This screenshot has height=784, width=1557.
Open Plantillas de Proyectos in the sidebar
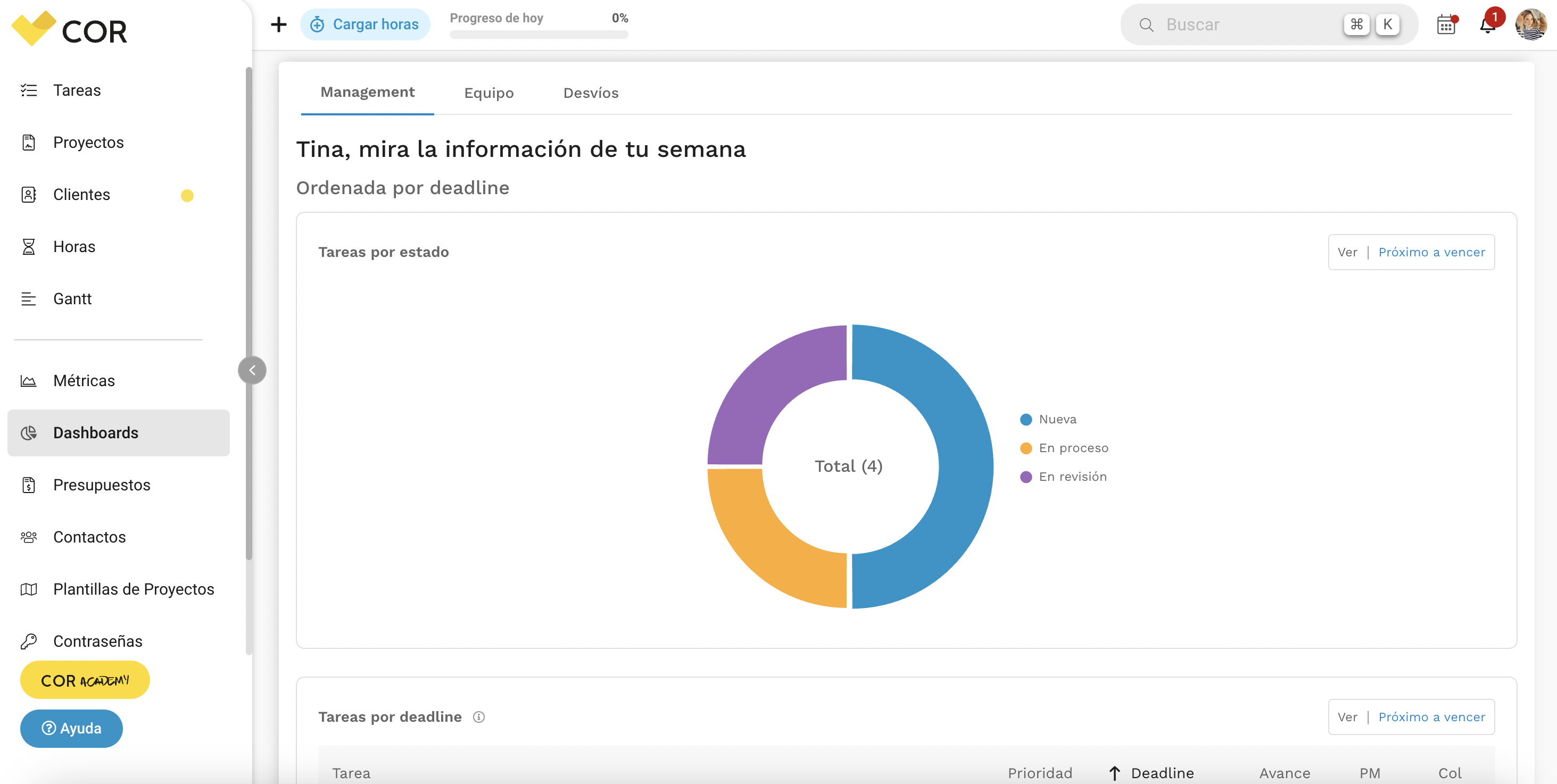point(119,589)
